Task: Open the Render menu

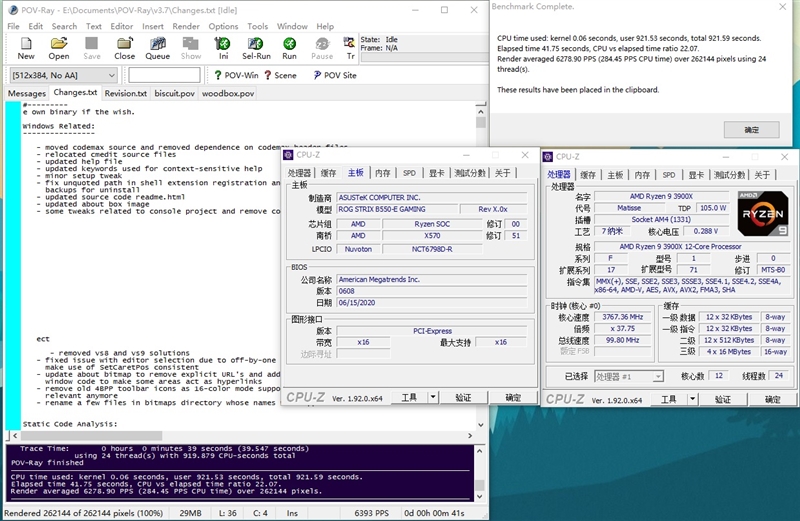Action: click(186, 26)
